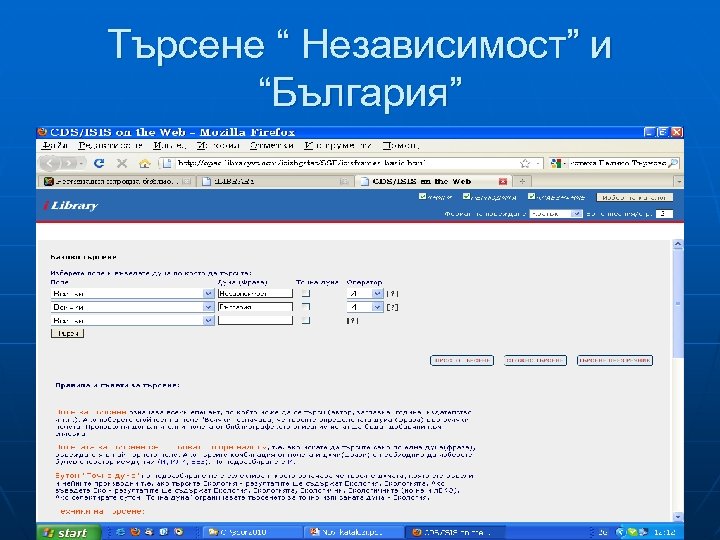Click the scroll down arrow of the page
Screen dimensions: 720x540
(x=678, y=516)
